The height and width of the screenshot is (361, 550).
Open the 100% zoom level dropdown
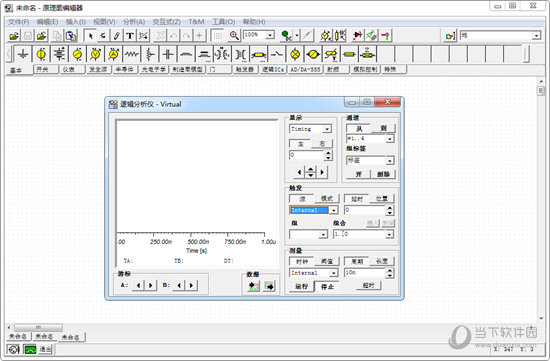(270, 35)
